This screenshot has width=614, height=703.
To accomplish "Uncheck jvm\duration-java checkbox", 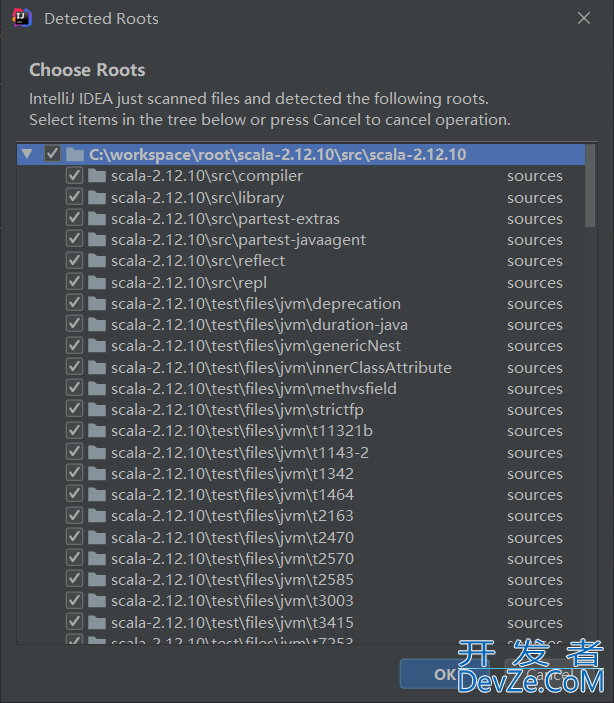I will click(74, 324).
